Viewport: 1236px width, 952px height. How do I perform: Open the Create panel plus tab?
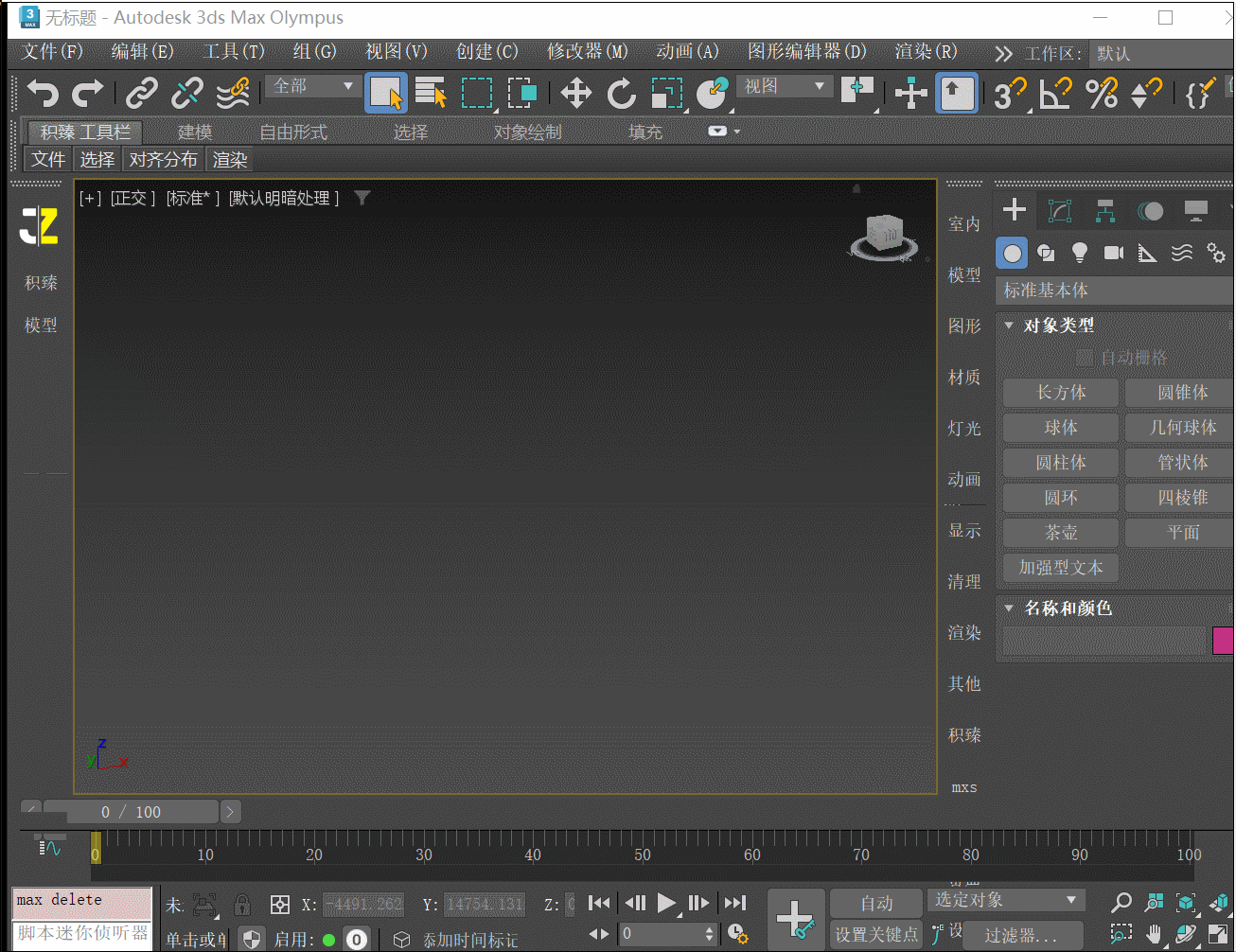[1015, 210]
